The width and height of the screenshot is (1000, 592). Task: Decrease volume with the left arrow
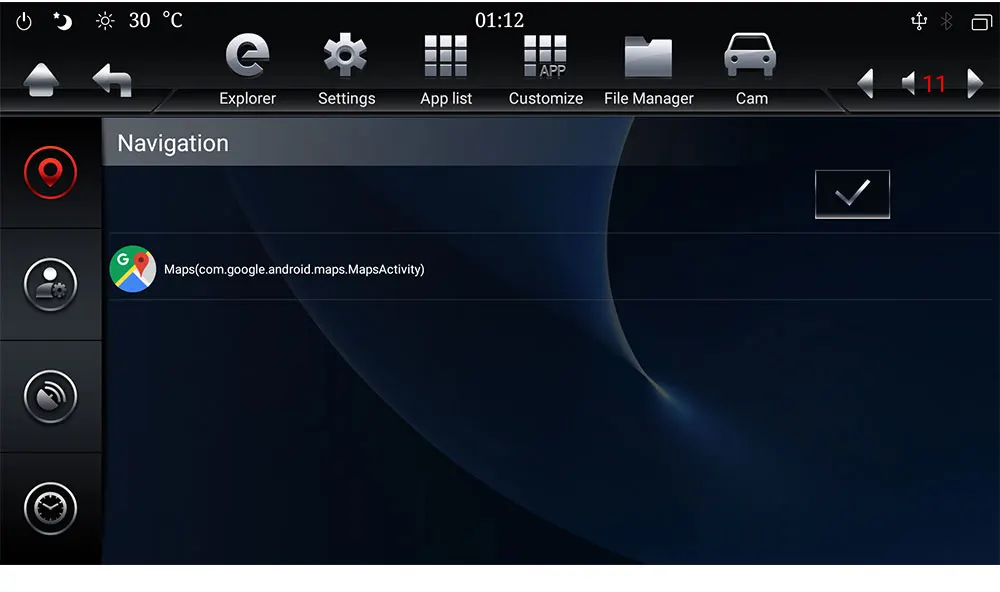865,84
